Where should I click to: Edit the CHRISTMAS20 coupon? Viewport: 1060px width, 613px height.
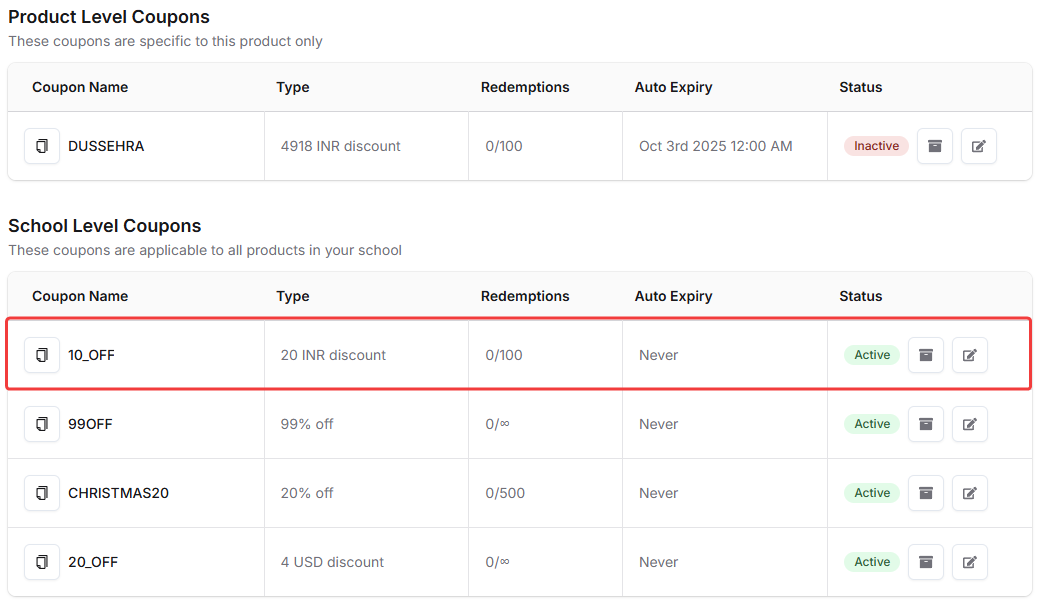[969, 493]
